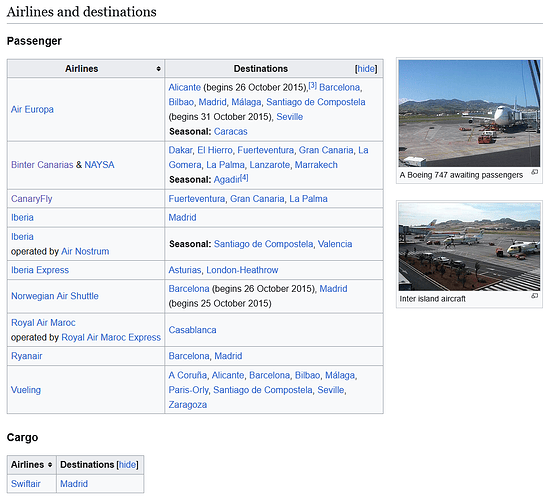Follow the El Hierro destination link

(215, 150)
